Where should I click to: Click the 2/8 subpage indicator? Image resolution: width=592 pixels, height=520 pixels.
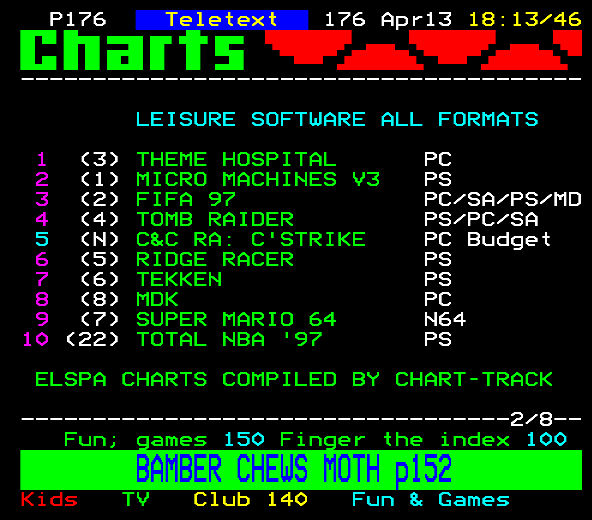[x=531, y=419]
